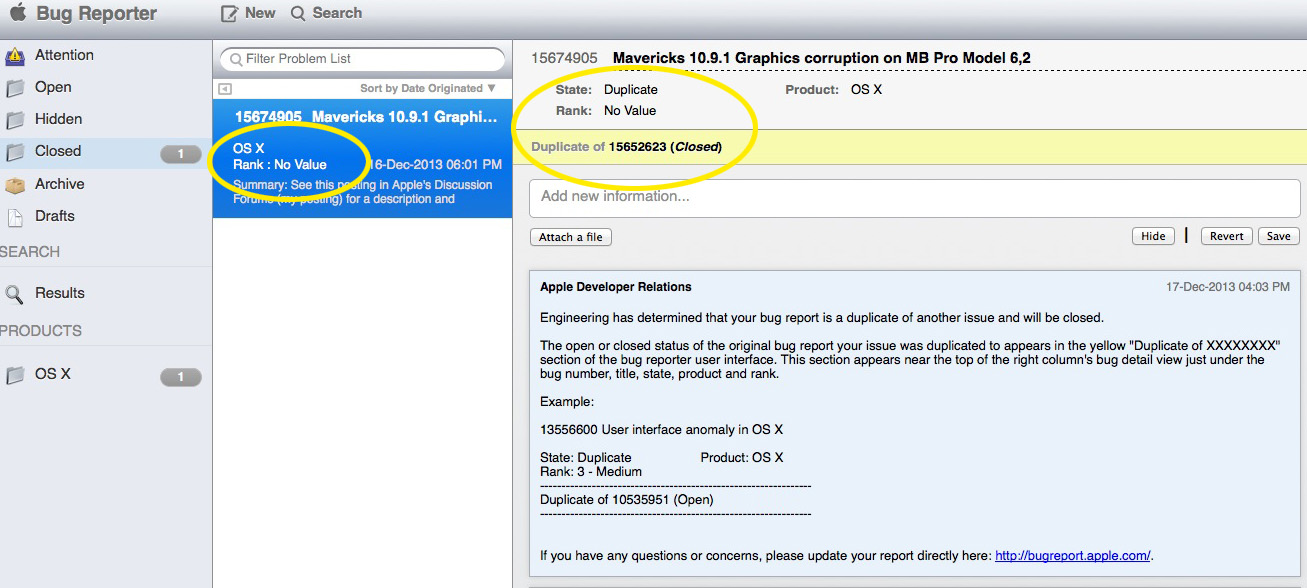Screen dimensions: 1307x588
Task: Click the OS X product folder icon
Action: [15, 375]
